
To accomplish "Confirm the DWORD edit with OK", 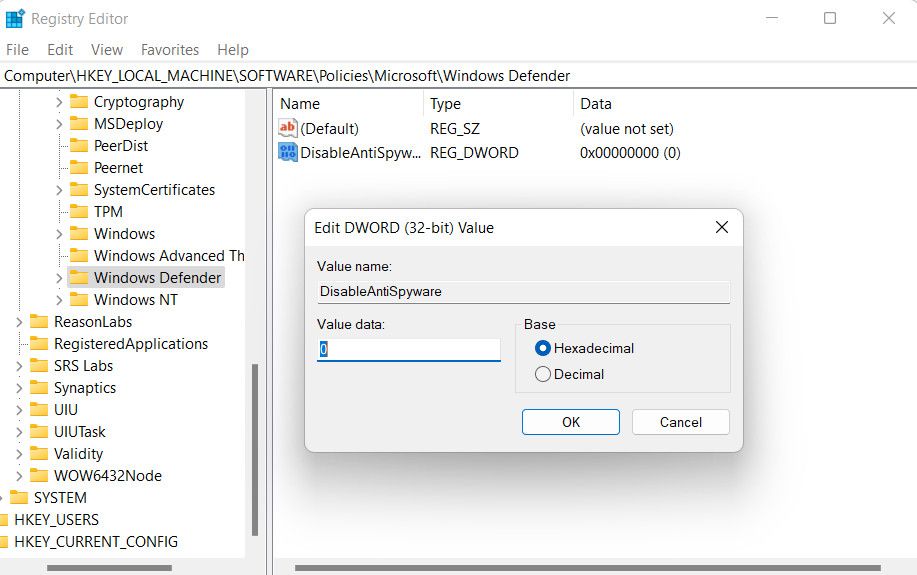I will pyautogui.click(x=571, y=422).
